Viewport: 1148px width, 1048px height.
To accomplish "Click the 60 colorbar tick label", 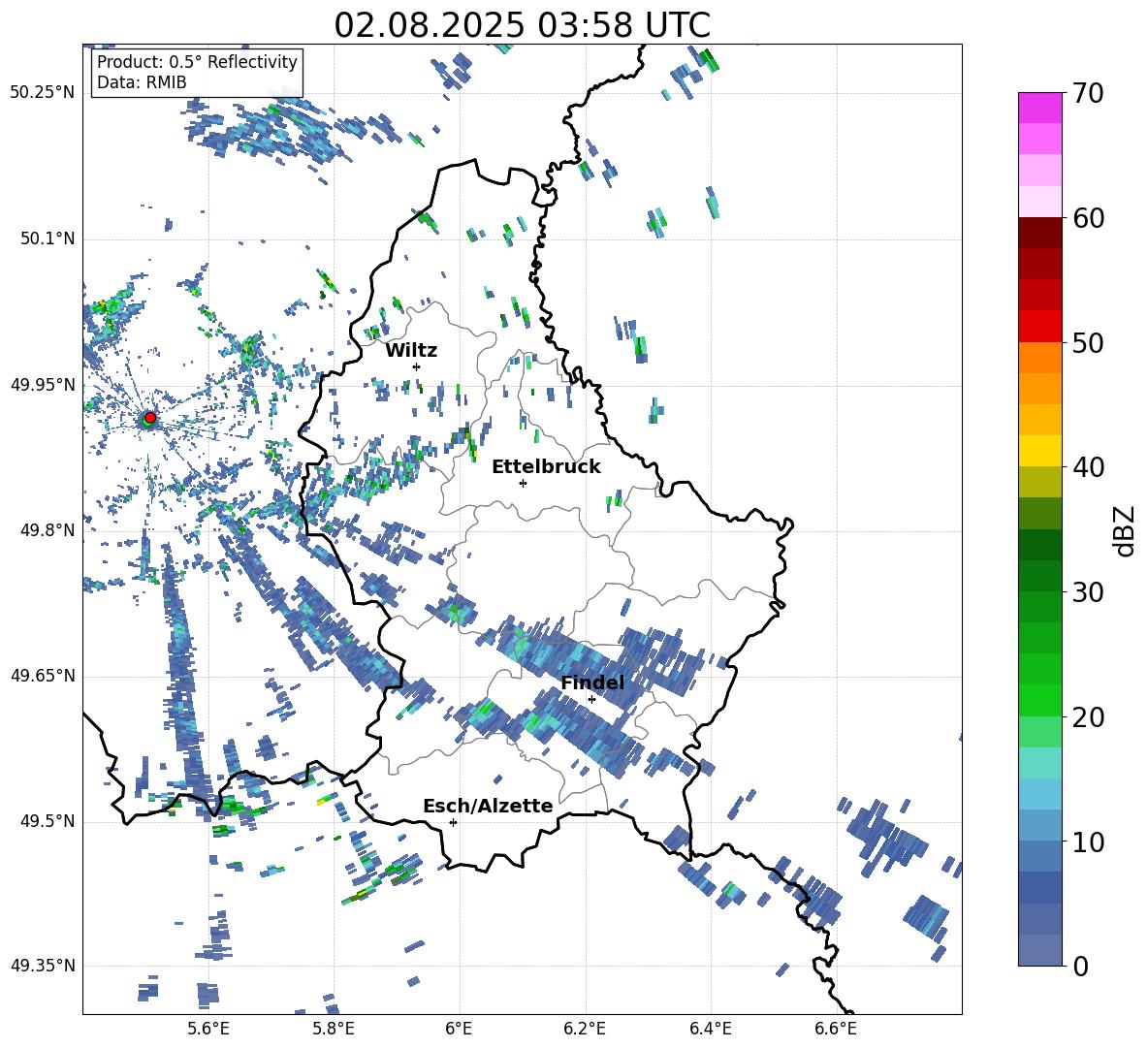I will click(x=1088, y=218).
